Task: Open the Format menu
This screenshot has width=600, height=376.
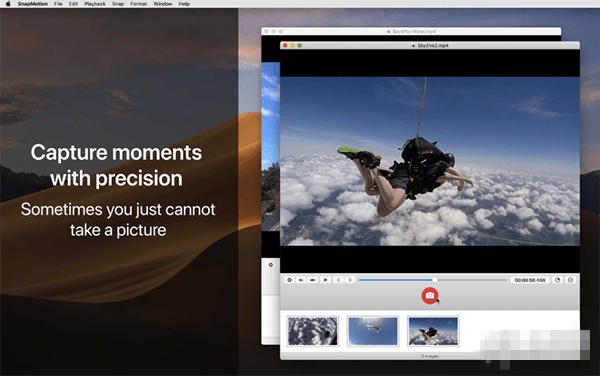Action: [x=139, y=4]
